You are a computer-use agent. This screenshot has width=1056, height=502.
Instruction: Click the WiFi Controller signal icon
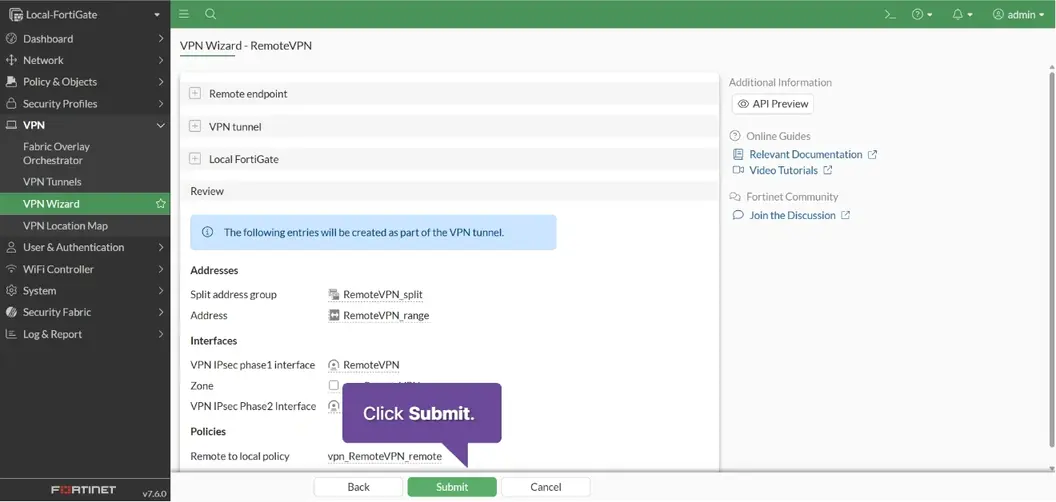[x=11, y=269]
